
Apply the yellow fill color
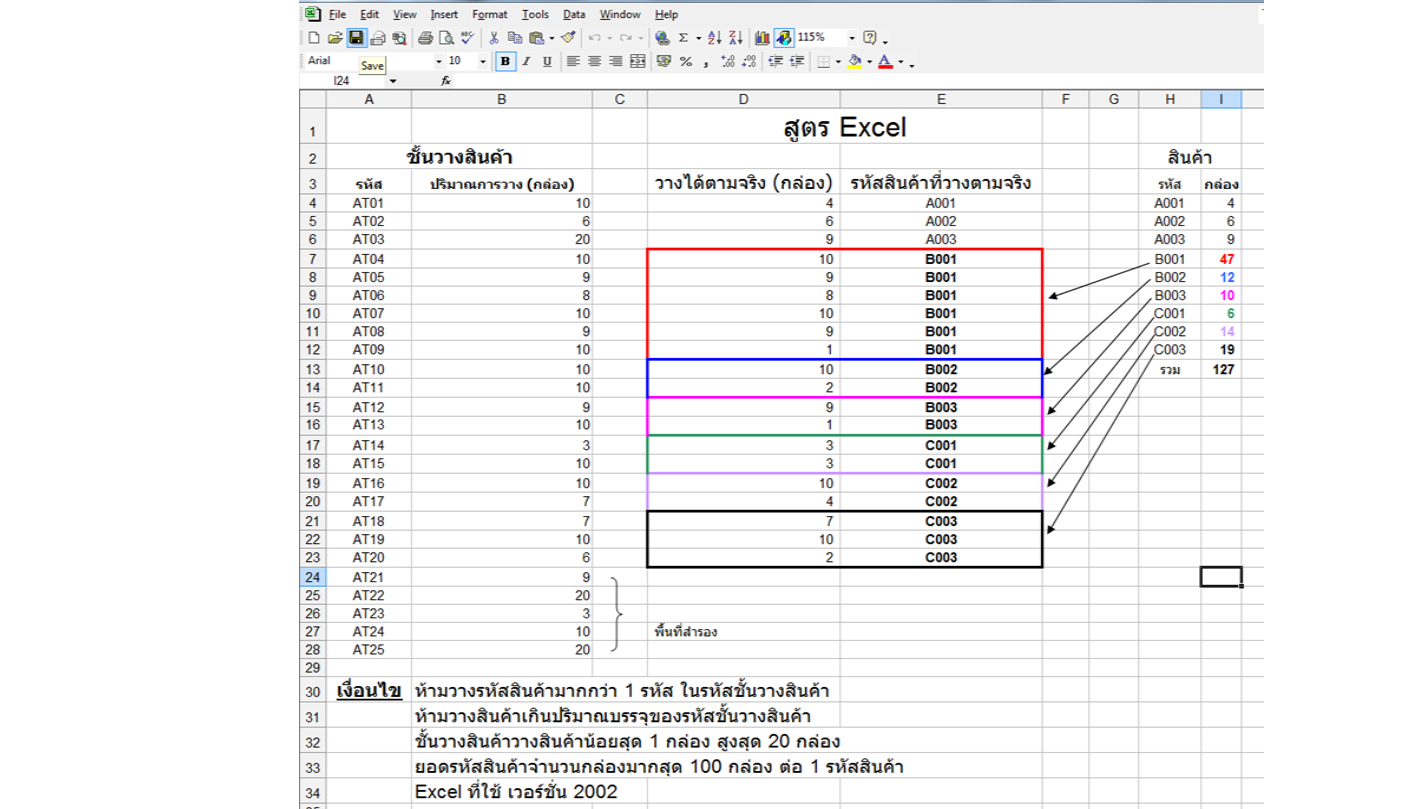point(854,61)
